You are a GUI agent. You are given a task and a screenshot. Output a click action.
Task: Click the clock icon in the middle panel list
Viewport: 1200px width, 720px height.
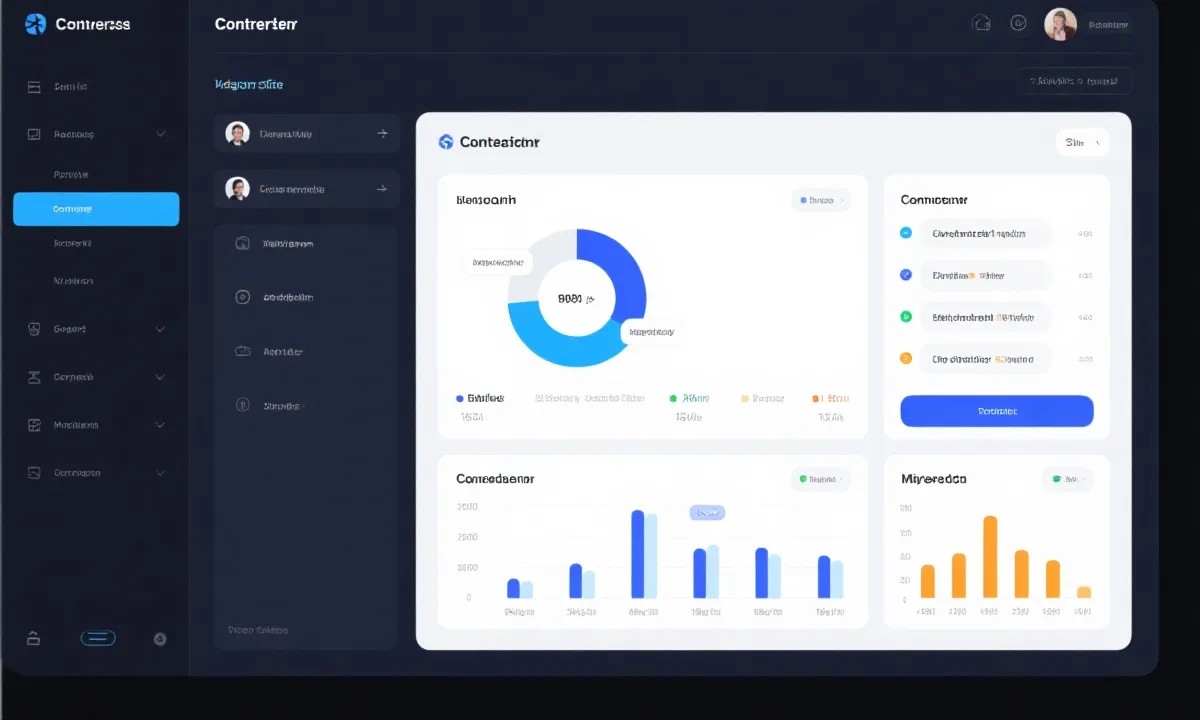[x=241, y=243]
